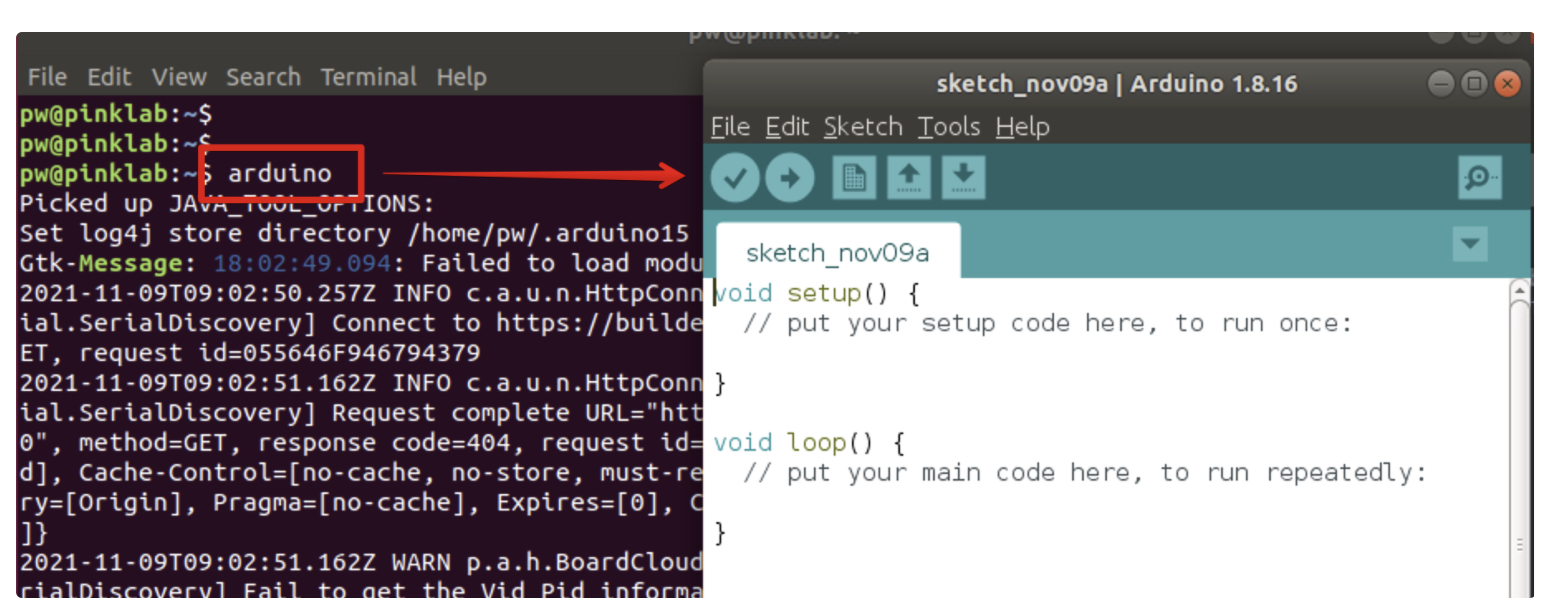The image size is (1544, 614).
Task: Click 'Set log4j store directory' terminal line
Action: click(x=355, y=234)
